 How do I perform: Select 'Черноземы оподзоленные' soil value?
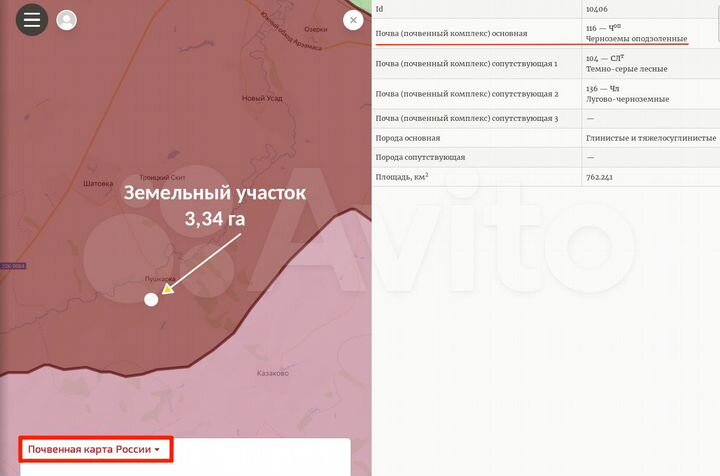click(636, 39)
